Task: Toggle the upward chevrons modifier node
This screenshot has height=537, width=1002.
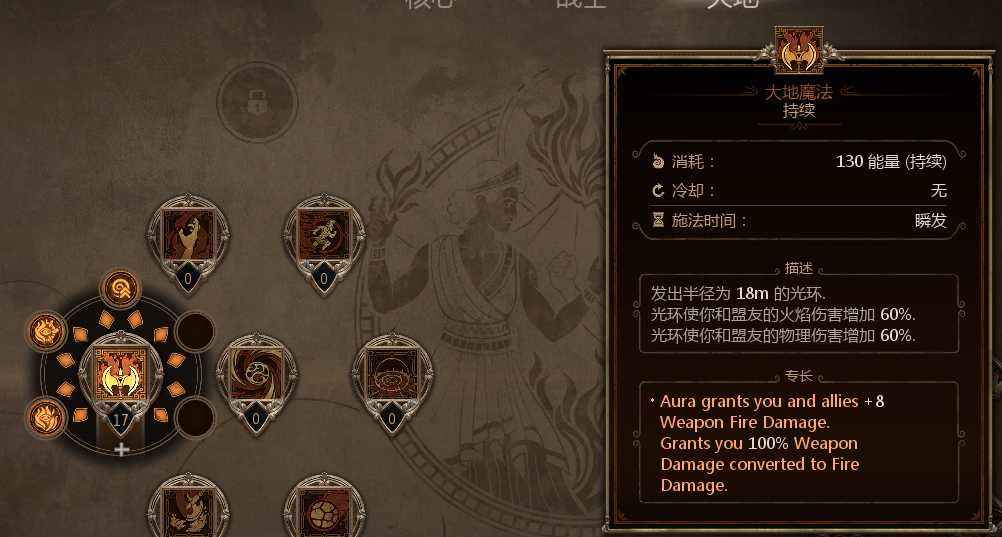Action: pos(121,289)
